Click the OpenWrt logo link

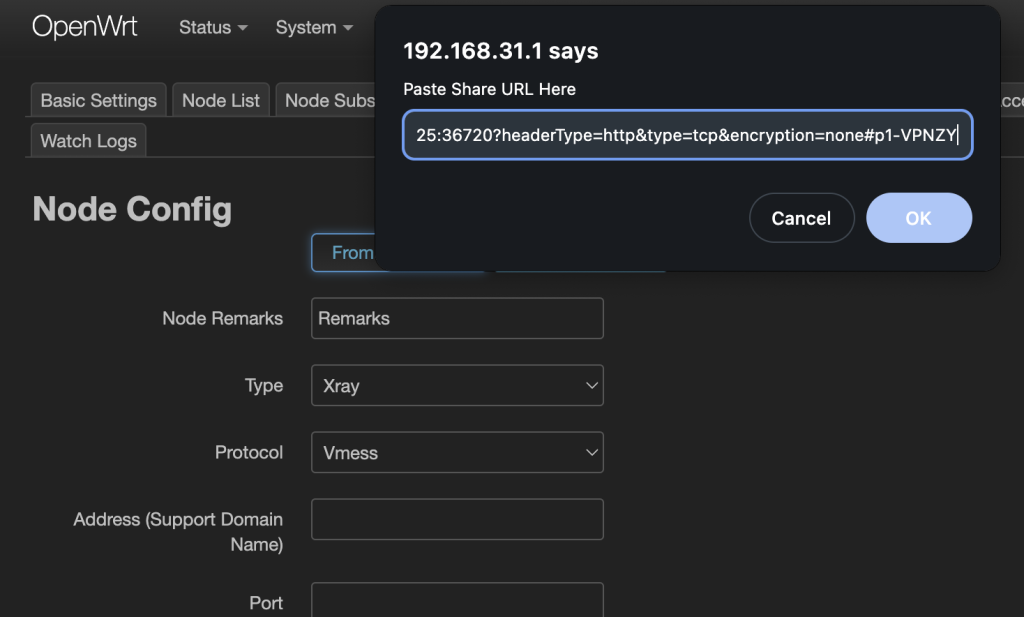tap(85, 27)
